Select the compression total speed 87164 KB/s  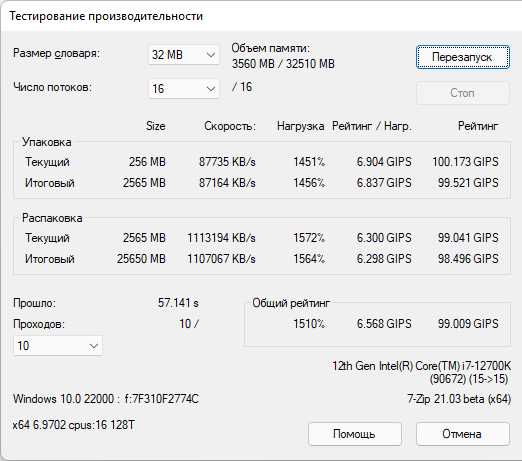[227, 183]
